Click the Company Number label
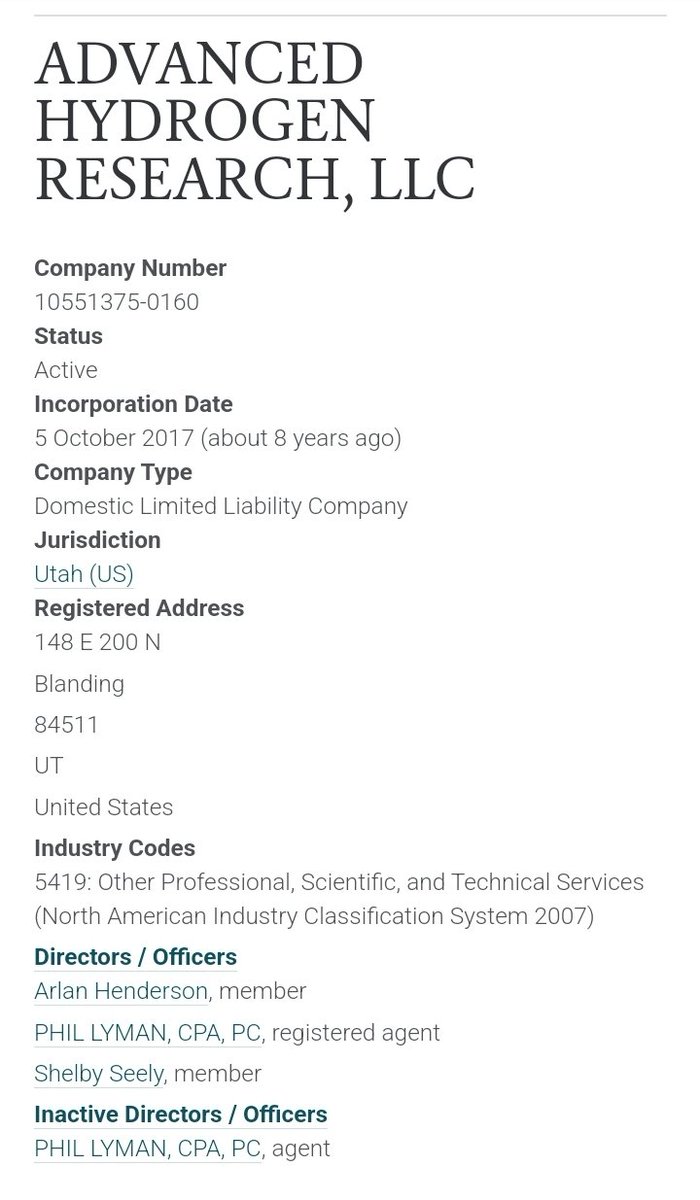Screen dimensions: 700x1200 (x=130, y=268)
